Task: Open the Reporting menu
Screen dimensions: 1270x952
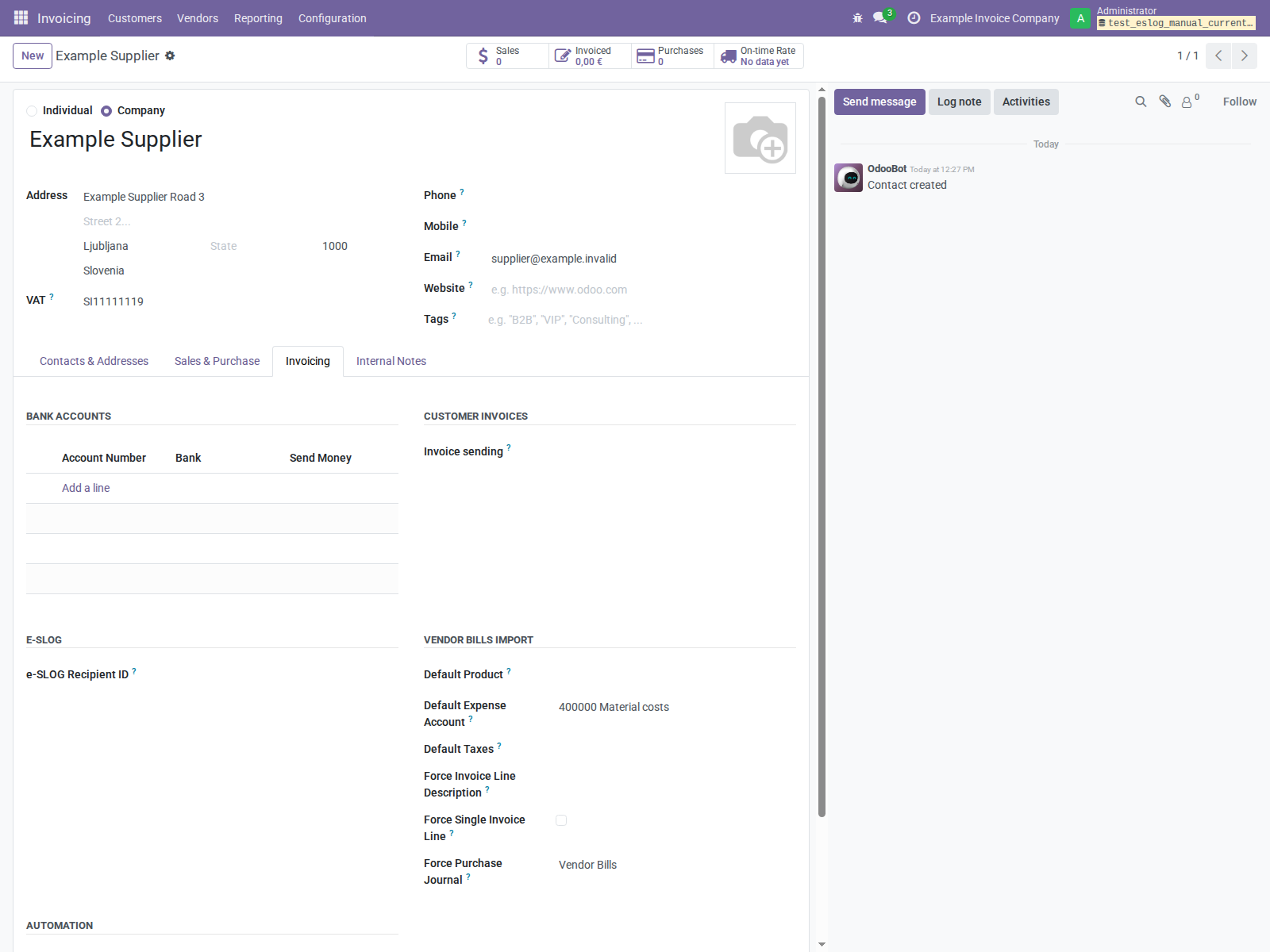Action: coord(258,18)
